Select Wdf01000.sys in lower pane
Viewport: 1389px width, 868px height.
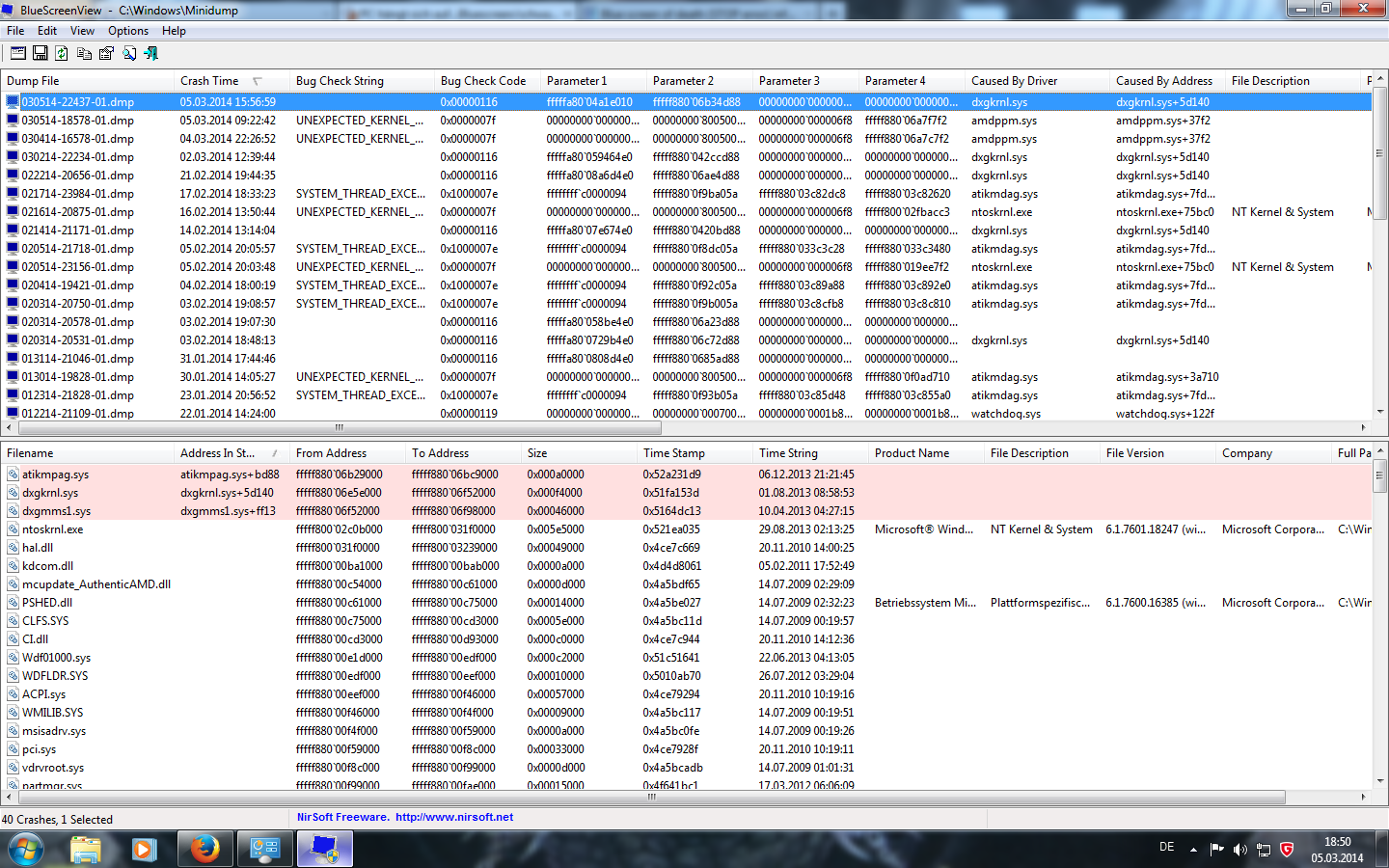[x=686, y=658]
